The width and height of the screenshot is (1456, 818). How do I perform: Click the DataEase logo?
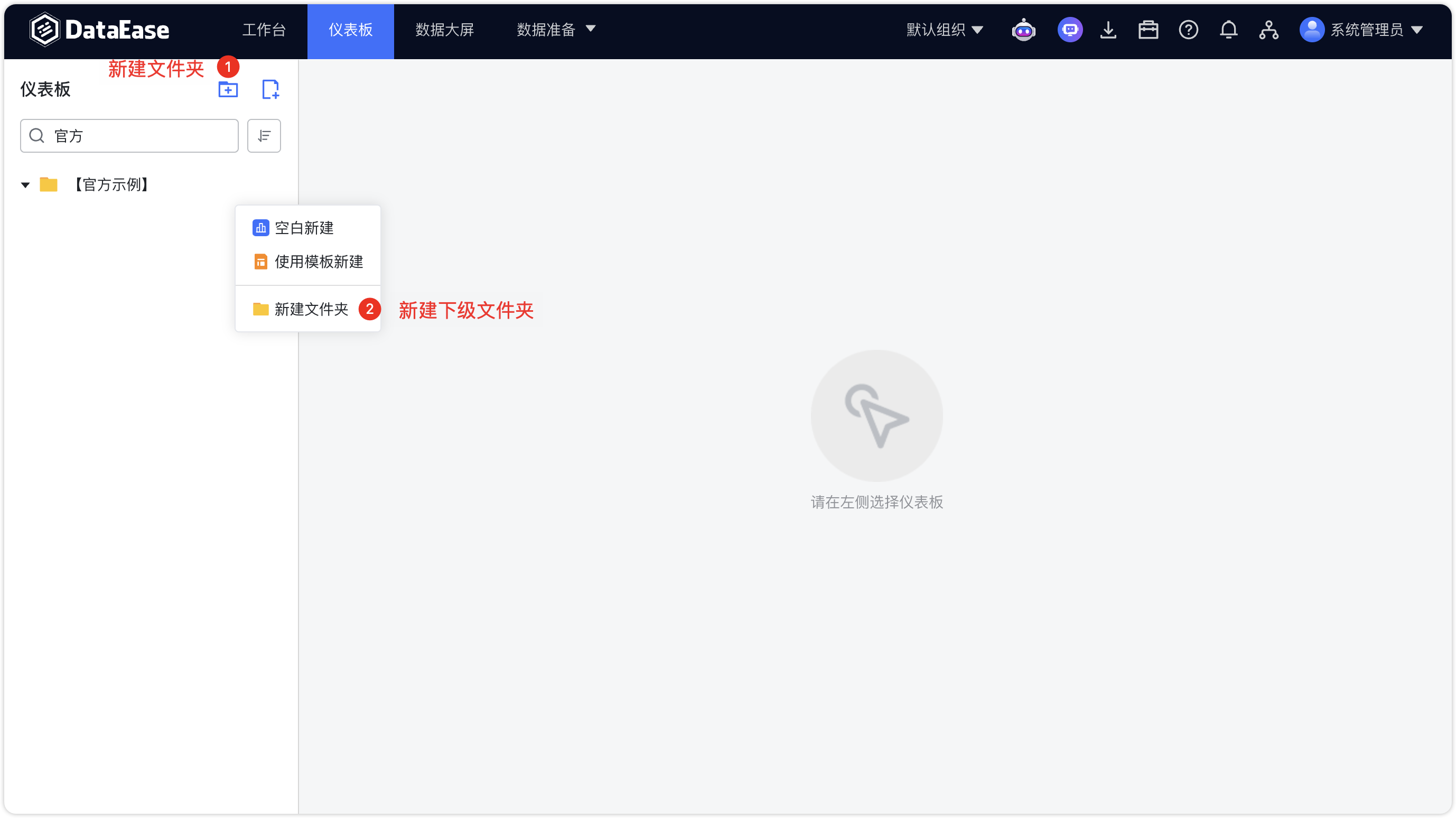(99, 30)
